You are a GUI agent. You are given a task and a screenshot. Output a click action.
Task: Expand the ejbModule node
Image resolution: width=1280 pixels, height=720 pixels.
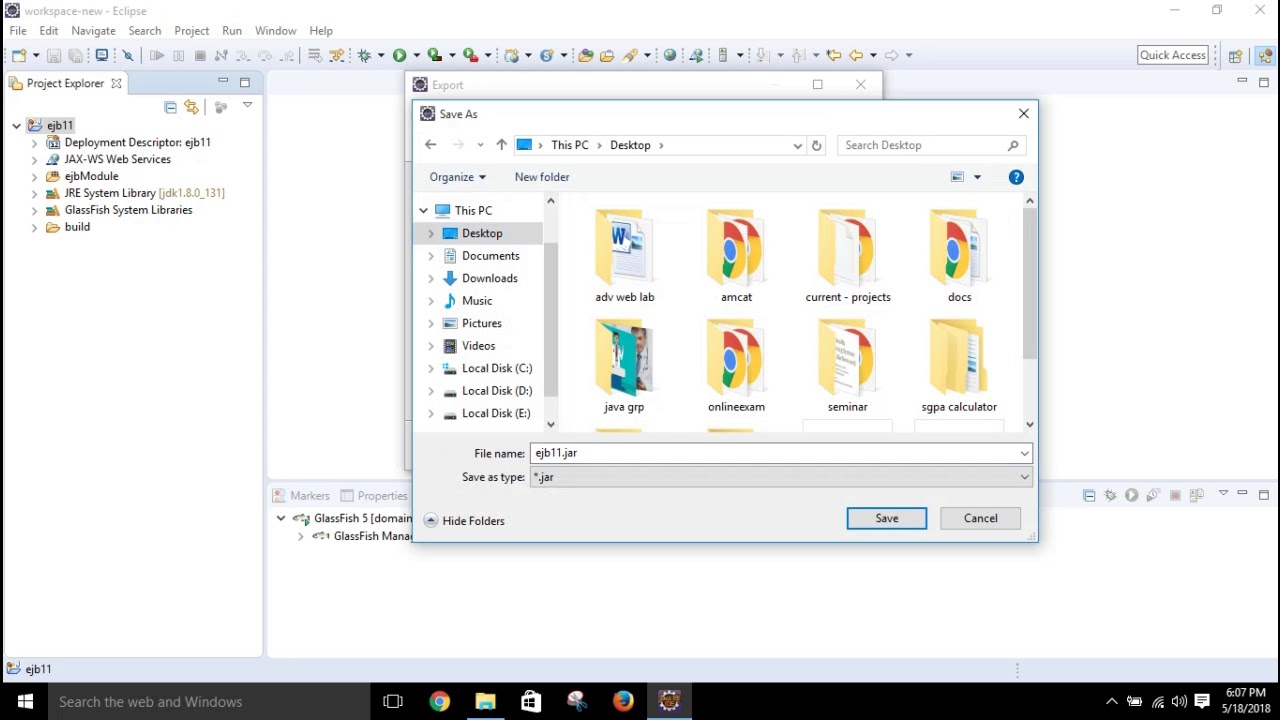(x=35, y=177)
